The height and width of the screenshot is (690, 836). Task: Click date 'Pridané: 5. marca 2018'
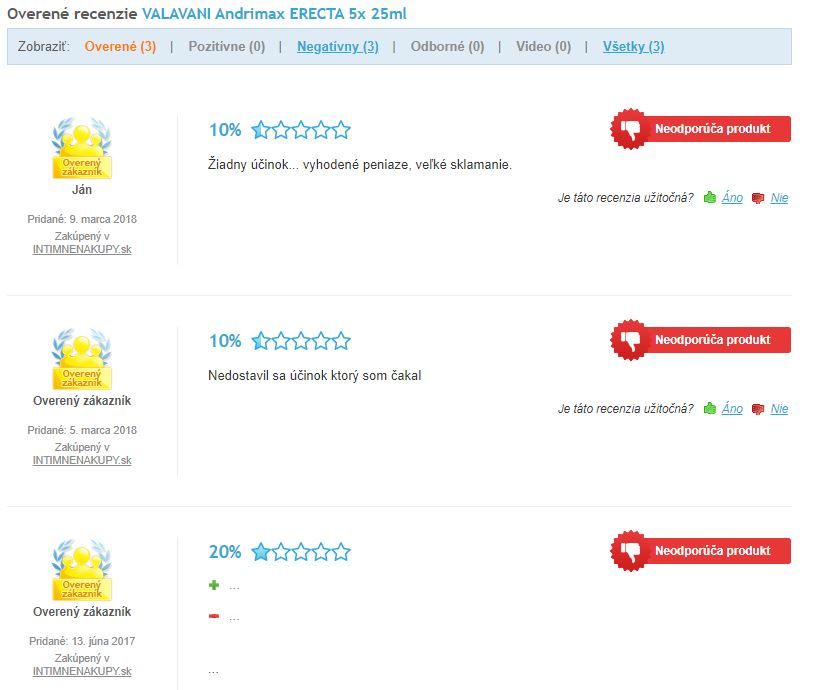82,430
